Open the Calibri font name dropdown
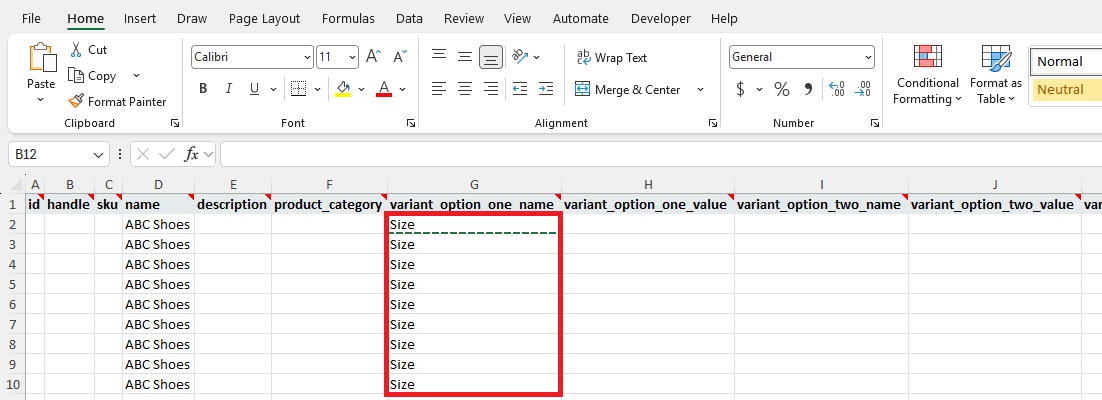 click(x=307, y=57)
